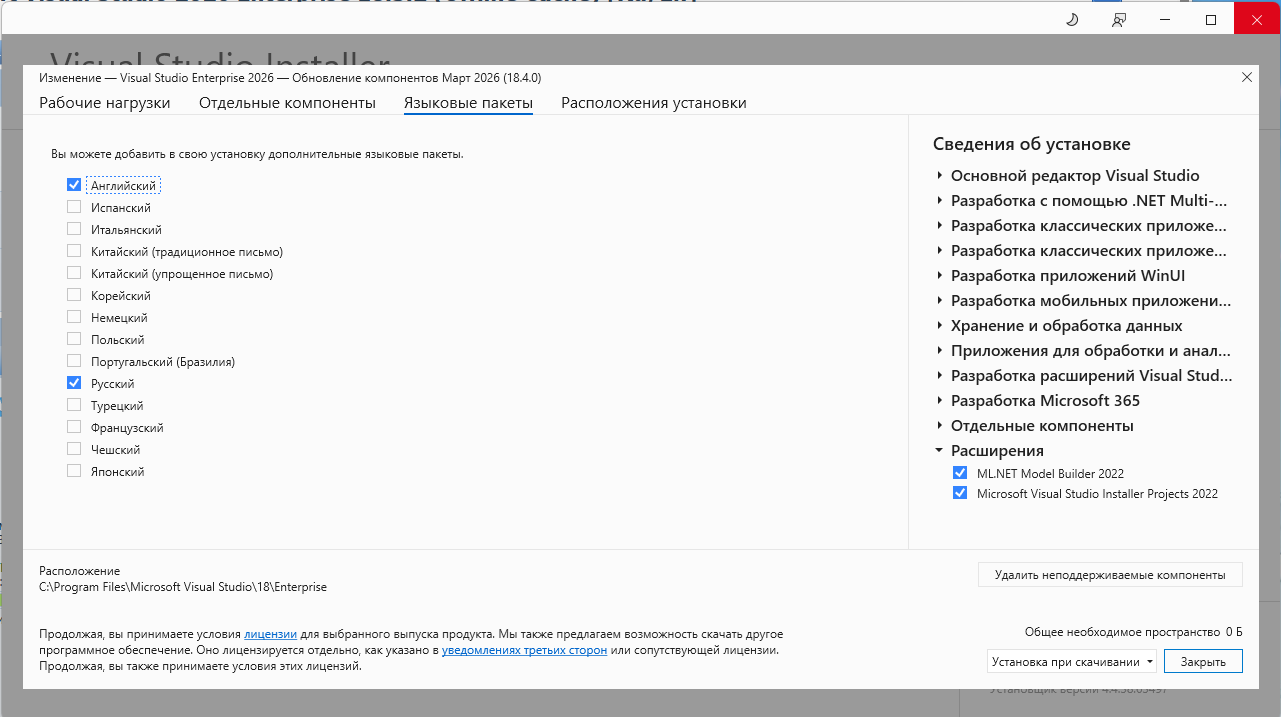Click the Закрыть button
1281x717 pixels.
(x=1203, y=661)
